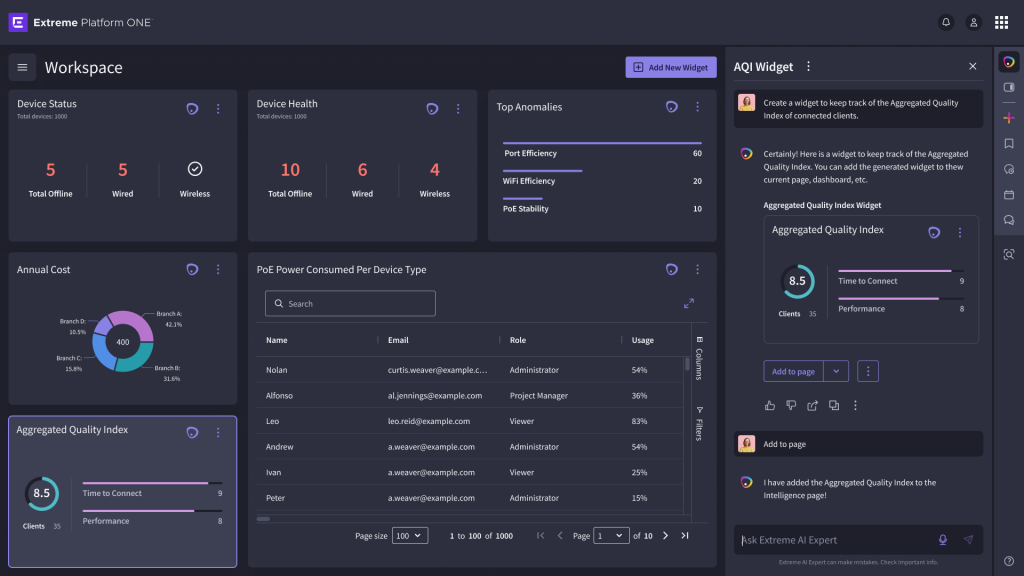Open the options button beside Add to page
The image size is (1024, 576).
pyautogui.click(x=868, y=371)
